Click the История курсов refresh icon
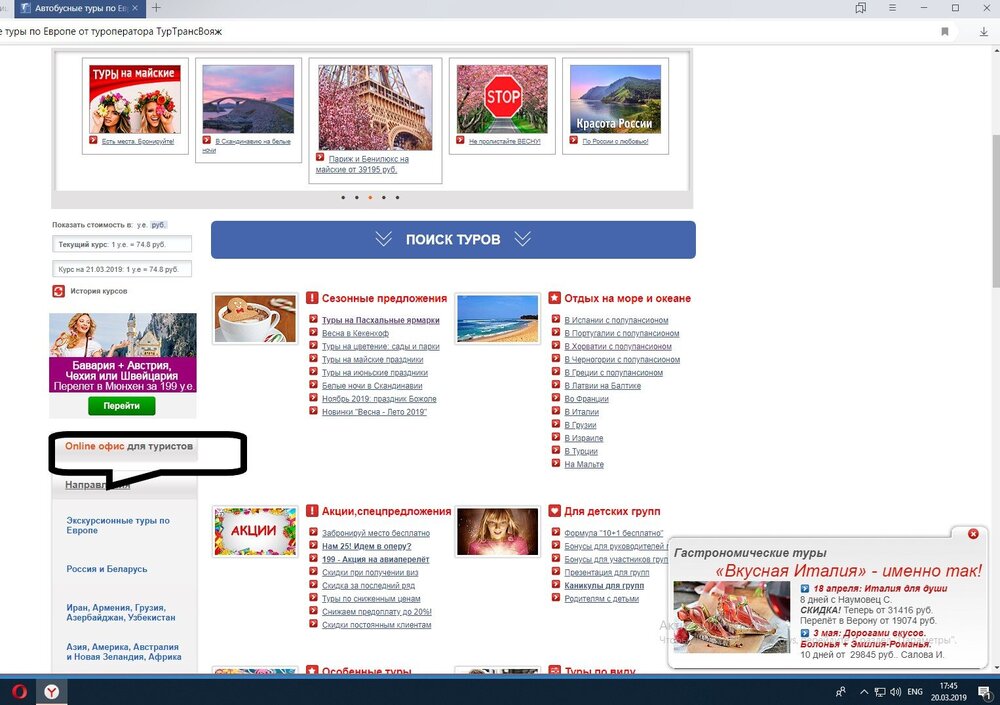1000x705 pixels. pyautogui.click(x=59, y=291)
